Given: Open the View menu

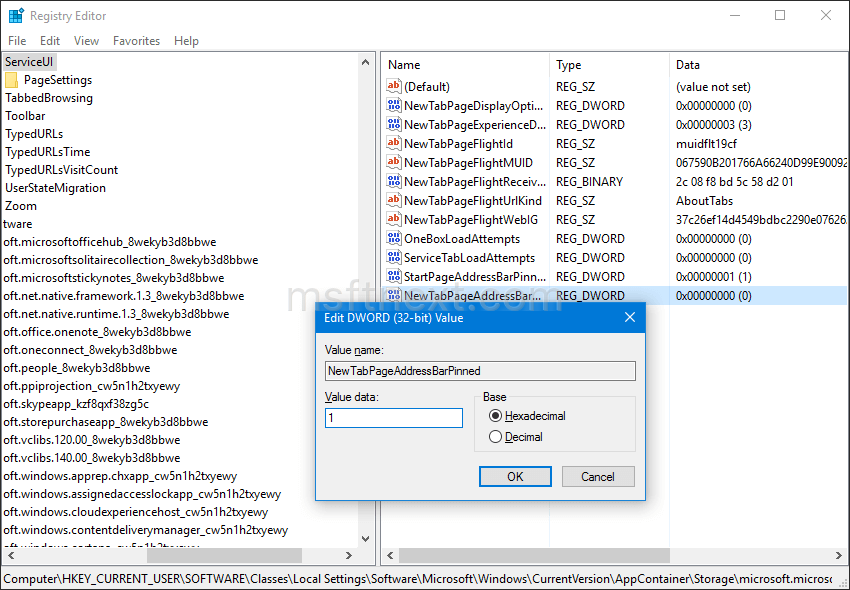Looking at the screenshot, I should (x=86, y=41).
